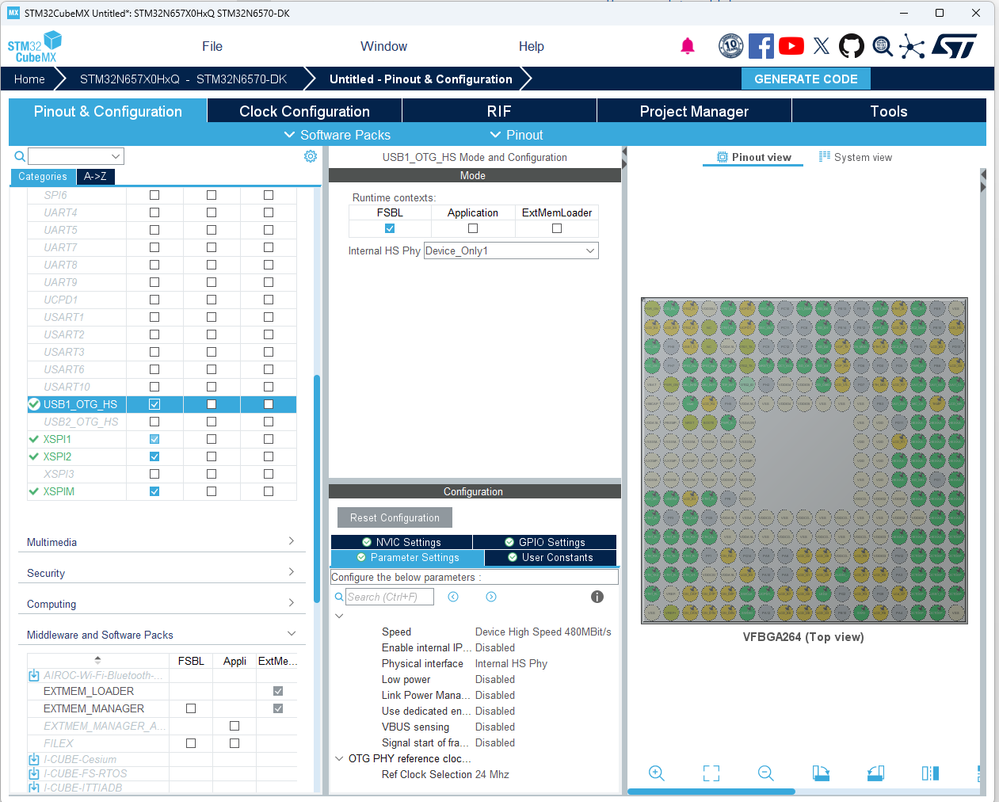Click the globe search icon in header

coord(882,46)
